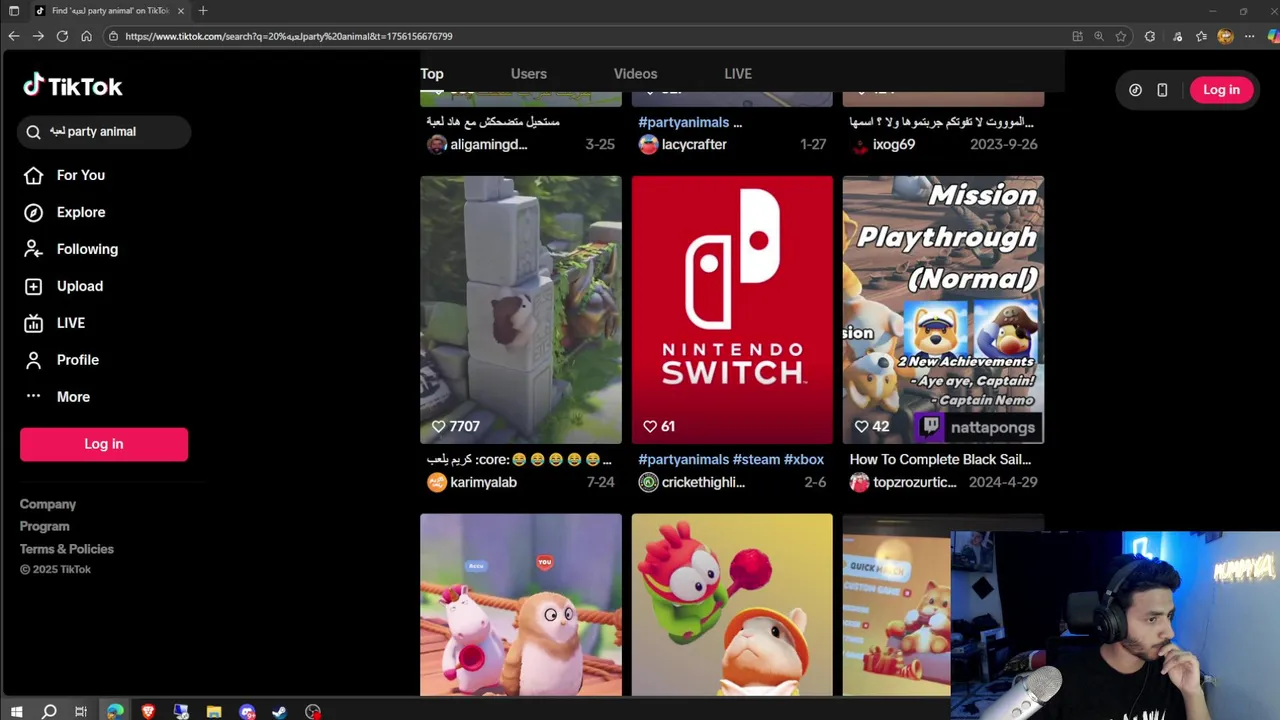Open the aligamingd... username link
This screenshot has width=1280, height=720.
488,144
